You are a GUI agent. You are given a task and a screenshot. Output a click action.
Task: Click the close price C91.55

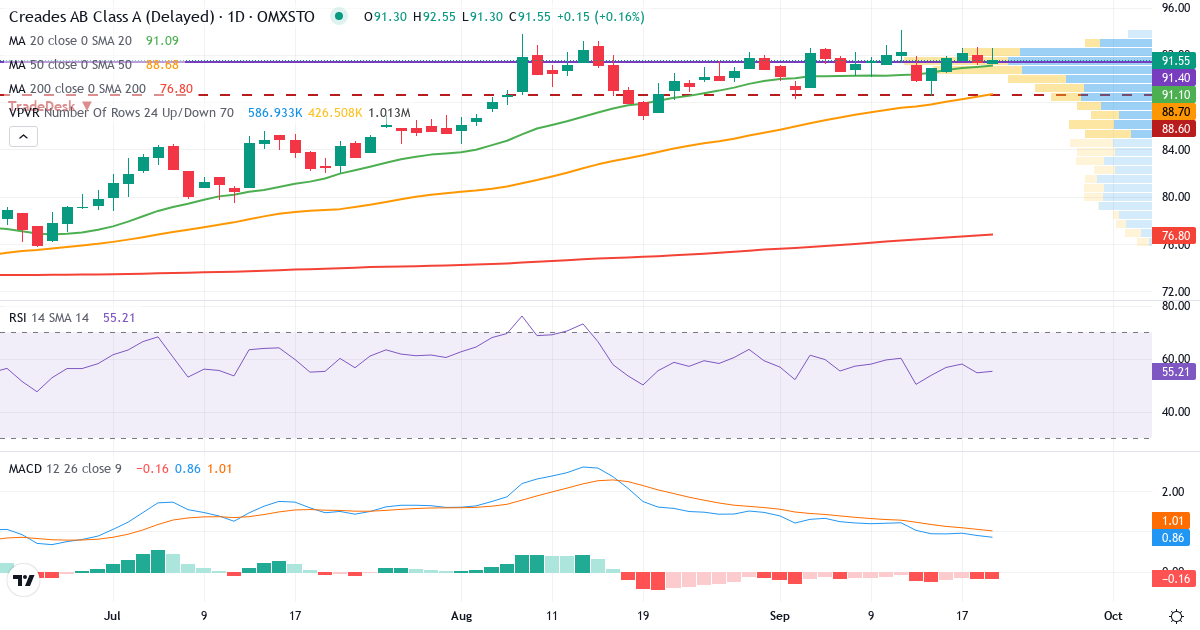(529, 17)
